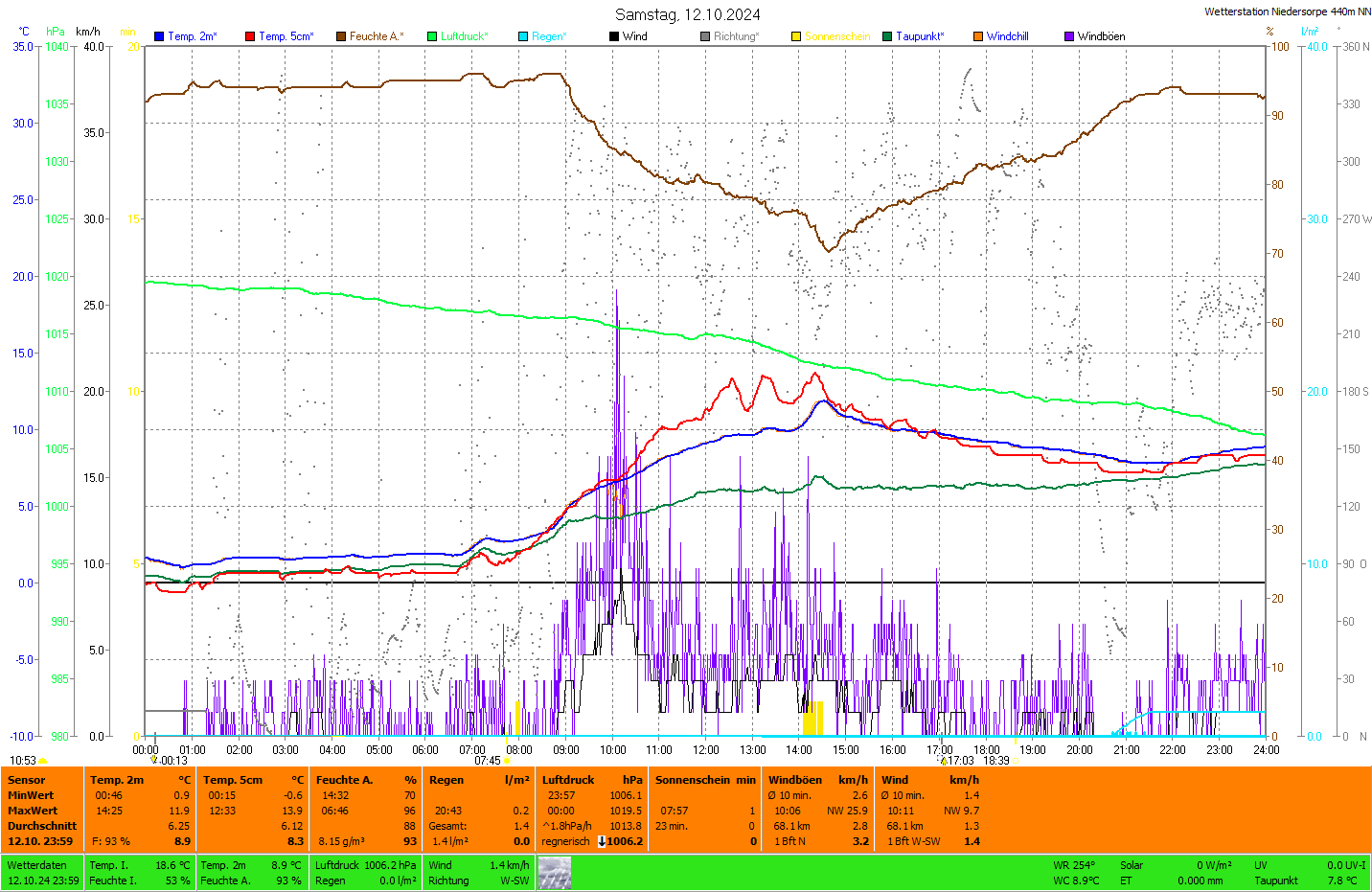
Task: Click the brown Feuchte A. legend square
Action: [x=341, y=36]
